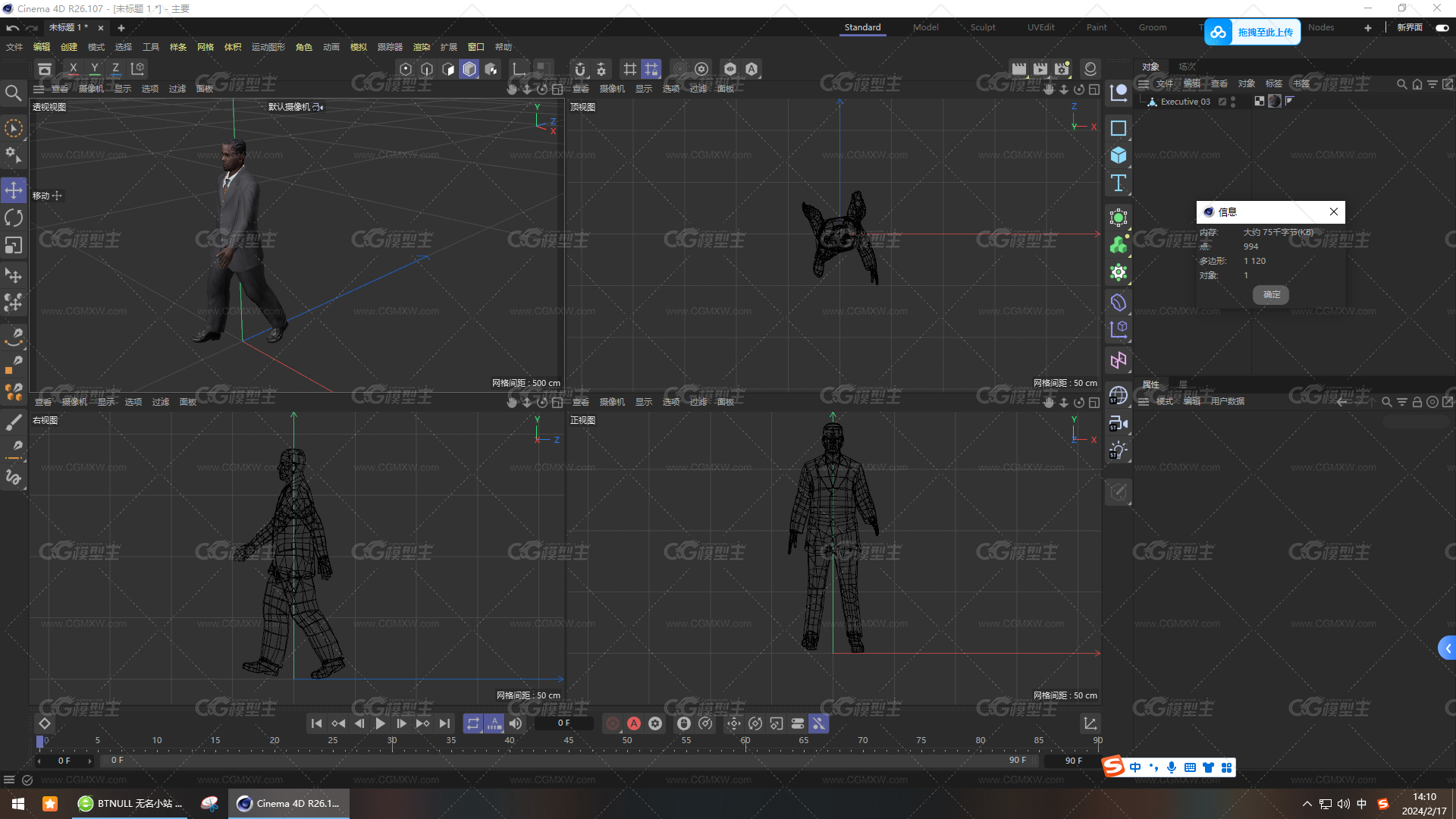Add a Camera object
Viewport: 1456px width, 819px height.
click(x=1119, y=423)
